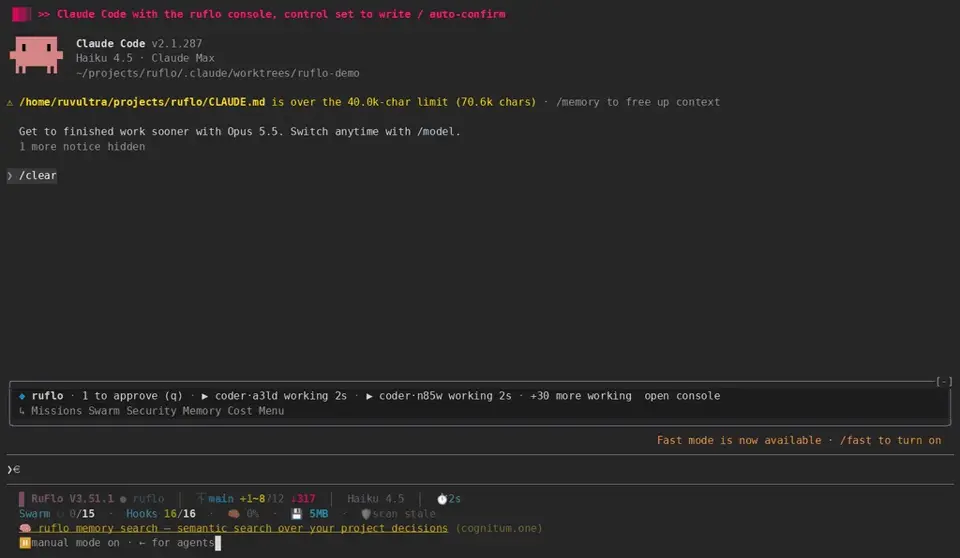Viewport: 960px width, 558px height.
Task: Click the CLAUDE.md file path
Action: pos(142,102)
